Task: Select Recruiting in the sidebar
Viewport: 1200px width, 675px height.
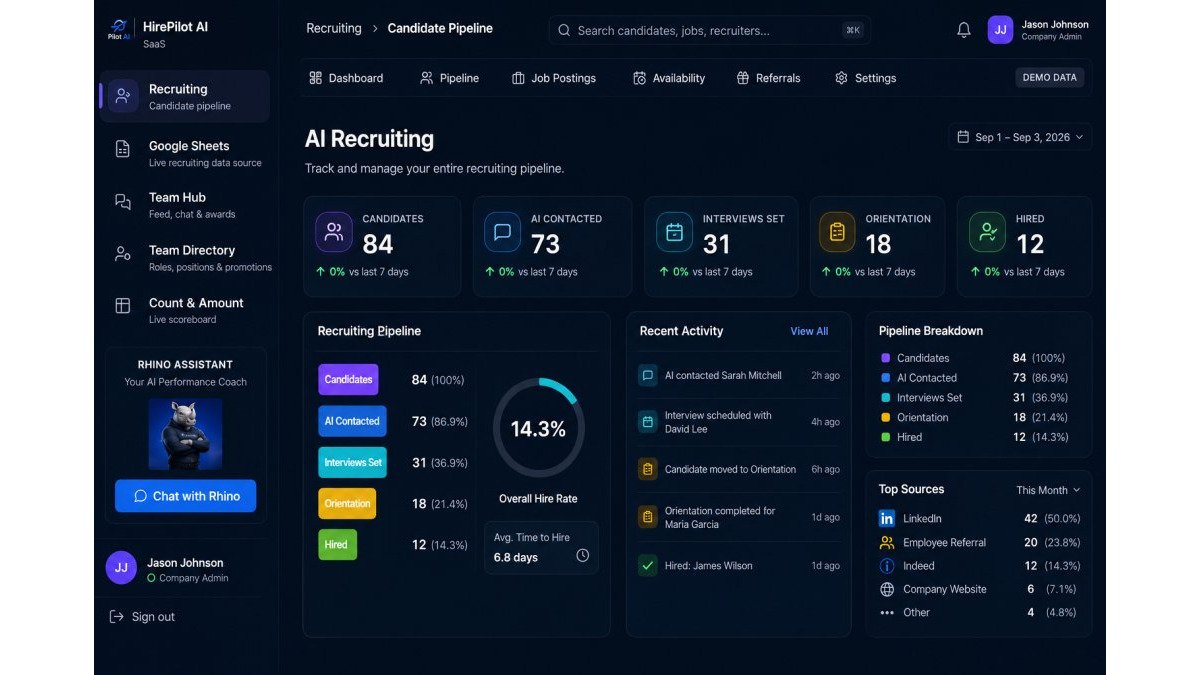Action: point(184,96)
